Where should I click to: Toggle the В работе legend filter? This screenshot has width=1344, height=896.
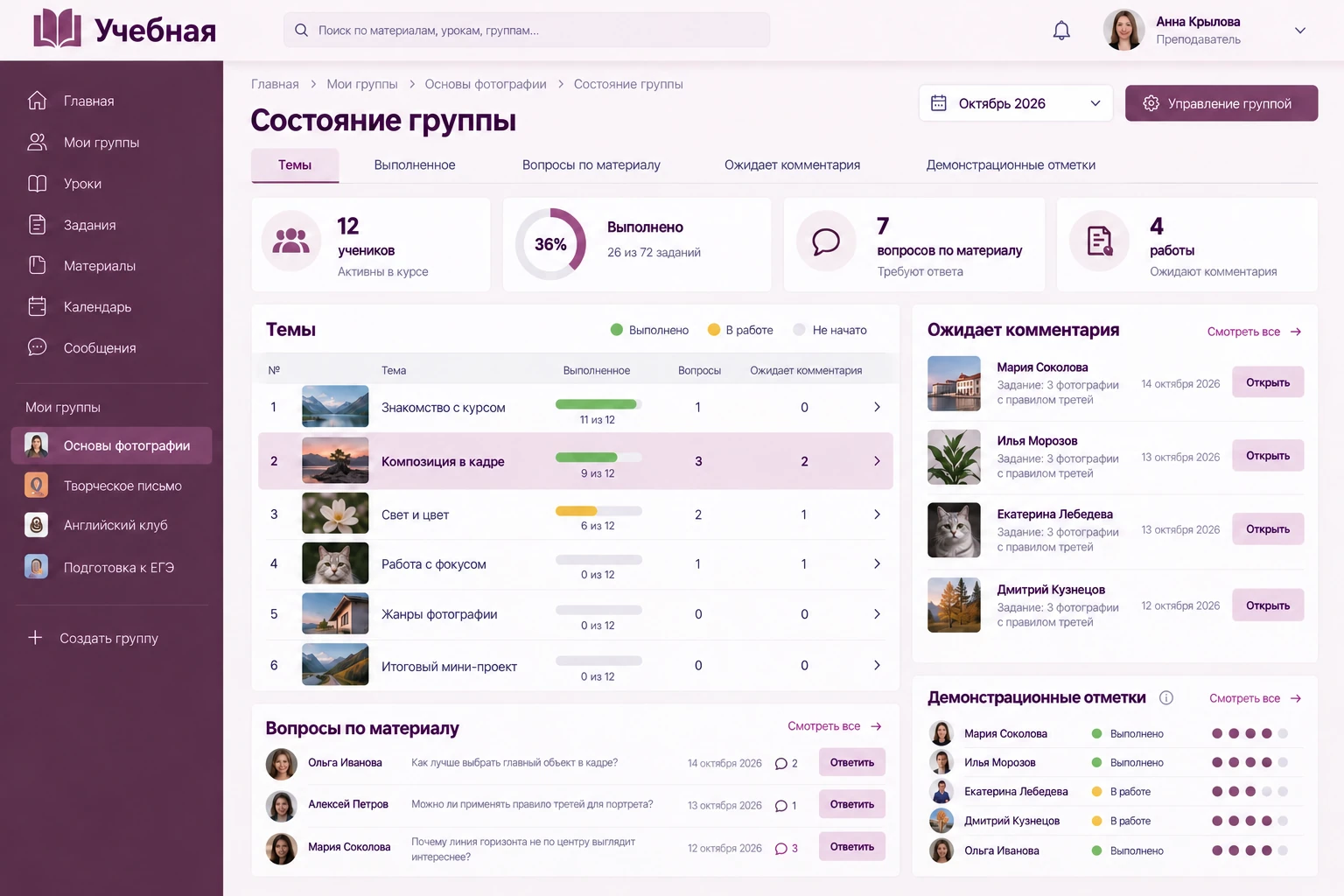pyautogui.click(x=740, y=330)
